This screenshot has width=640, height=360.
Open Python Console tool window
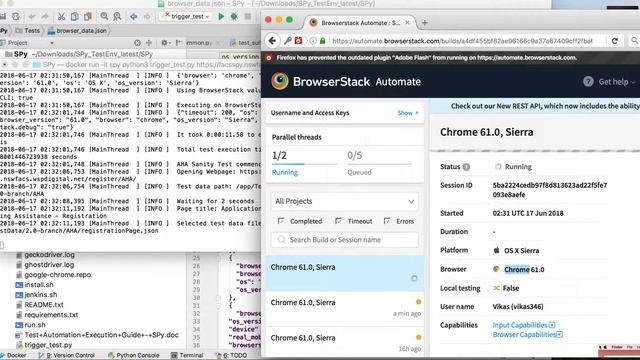133,355
